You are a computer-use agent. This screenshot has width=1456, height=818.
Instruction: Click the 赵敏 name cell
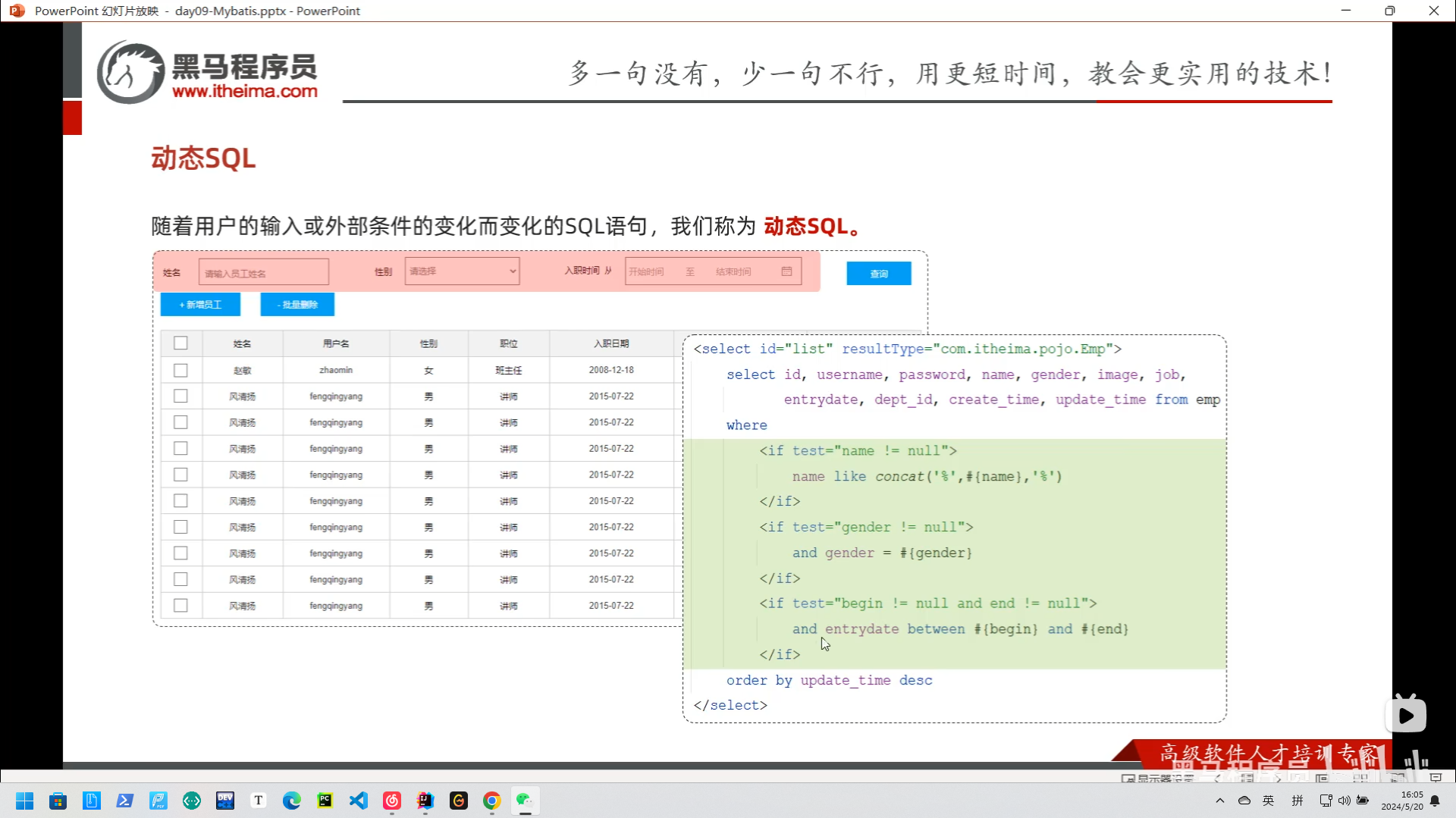pyautogui.click(x=243, y=370)
